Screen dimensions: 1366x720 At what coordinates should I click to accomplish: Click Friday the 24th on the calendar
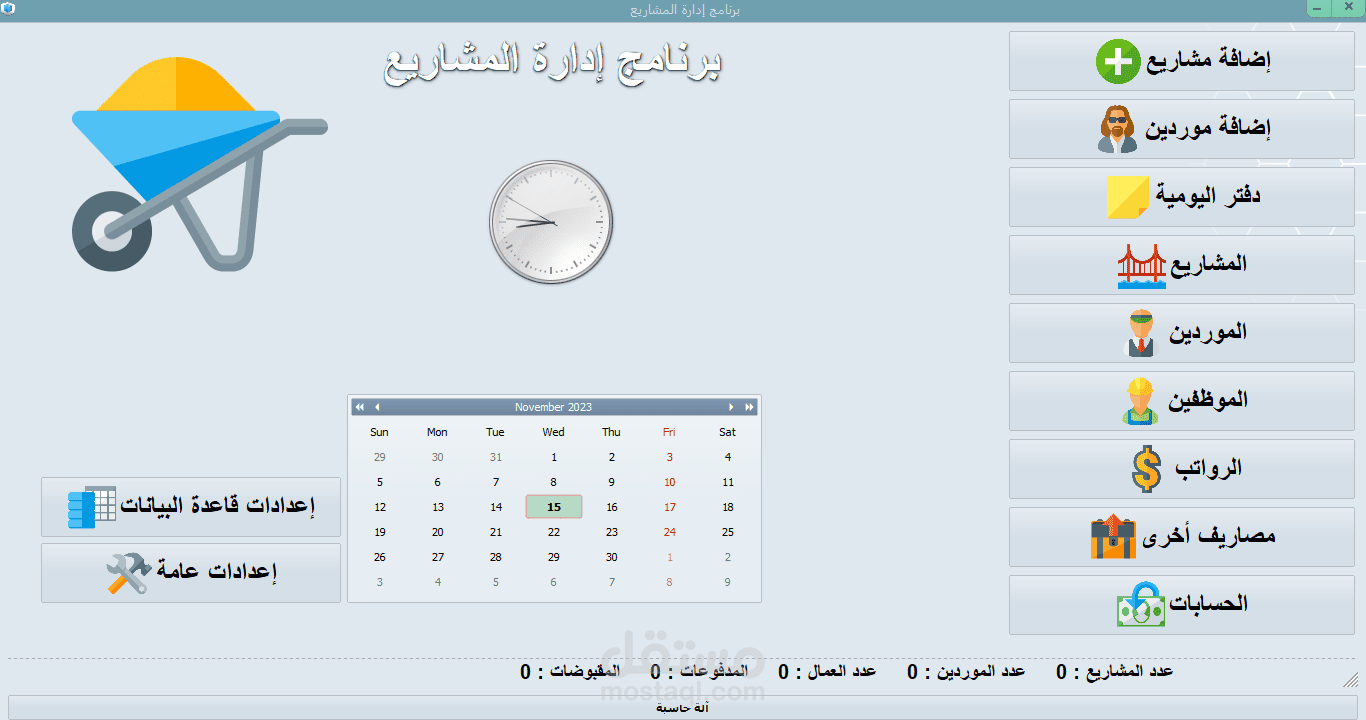(x=669, y=532)
